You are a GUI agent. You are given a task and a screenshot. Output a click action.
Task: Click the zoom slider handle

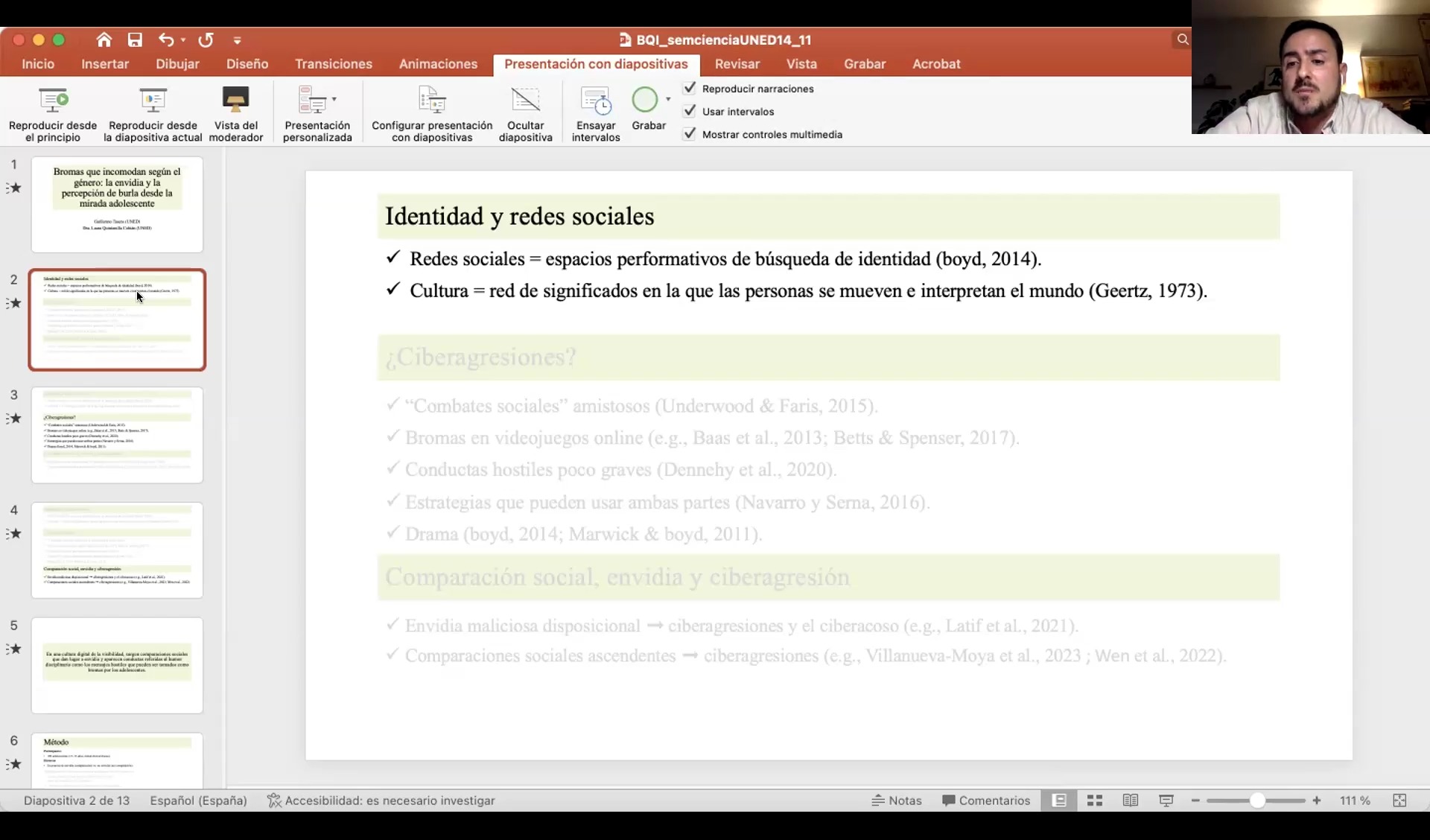1257,801
